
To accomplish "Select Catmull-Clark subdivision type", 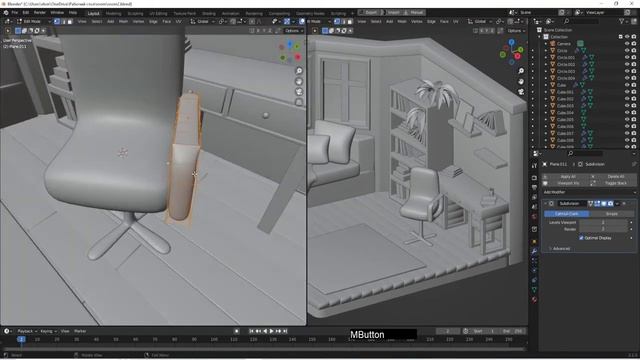I will (x=567, y=214).
